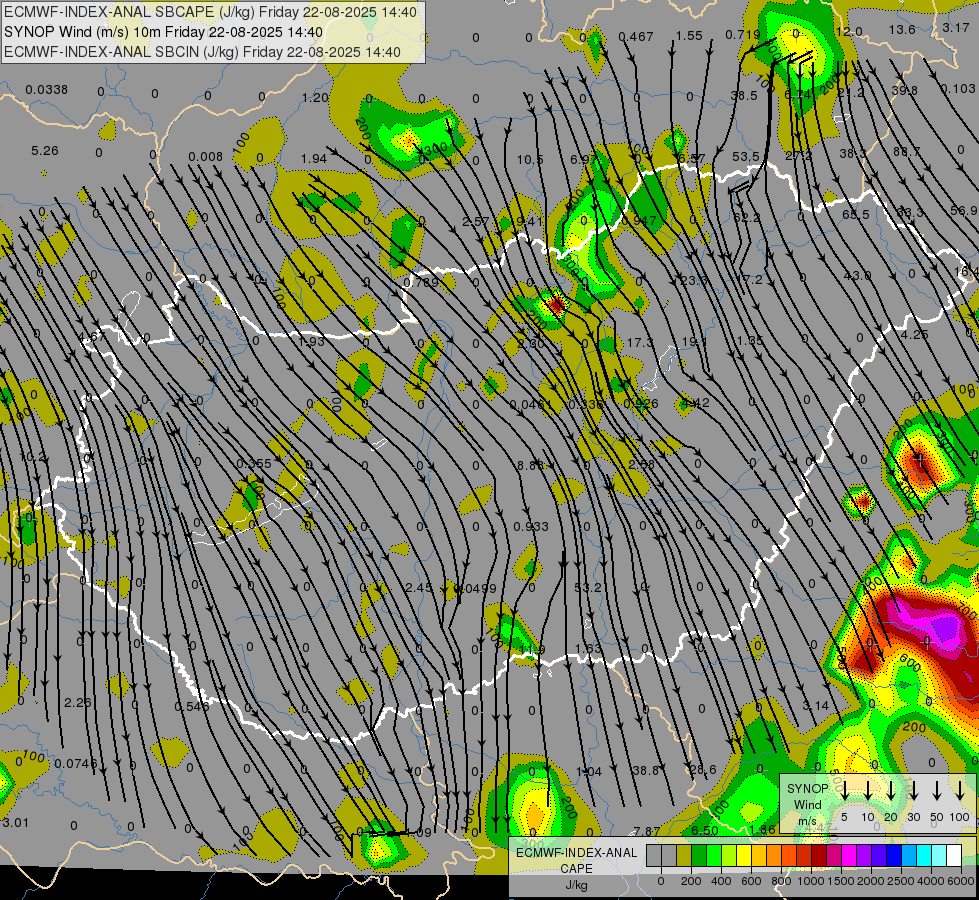
Task: Click the map value 0.355
Action: pos(254,463)
